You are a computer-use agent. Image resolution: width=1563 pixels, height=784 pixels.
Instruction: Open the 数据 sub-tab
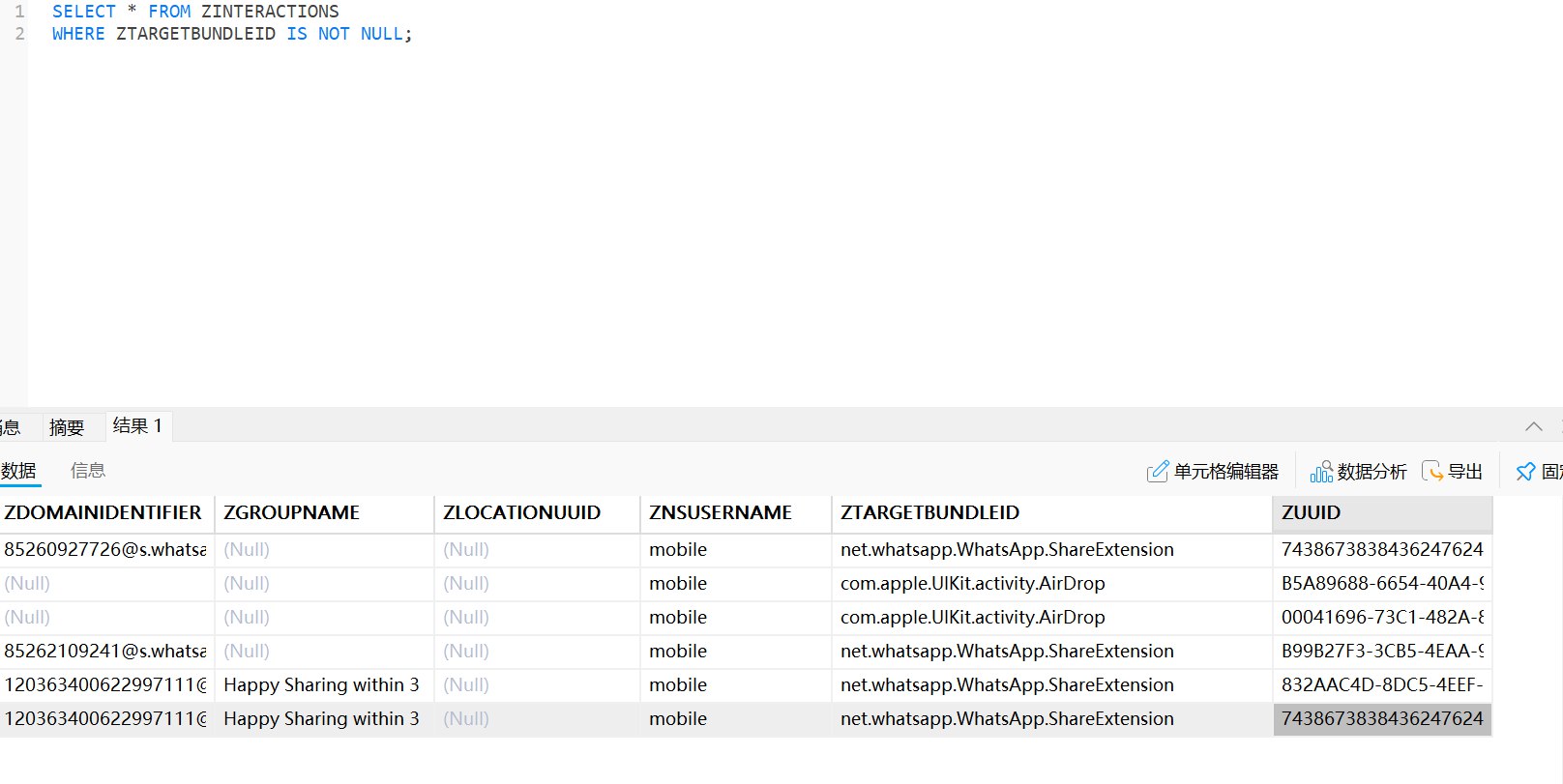[x=18, y=471]
